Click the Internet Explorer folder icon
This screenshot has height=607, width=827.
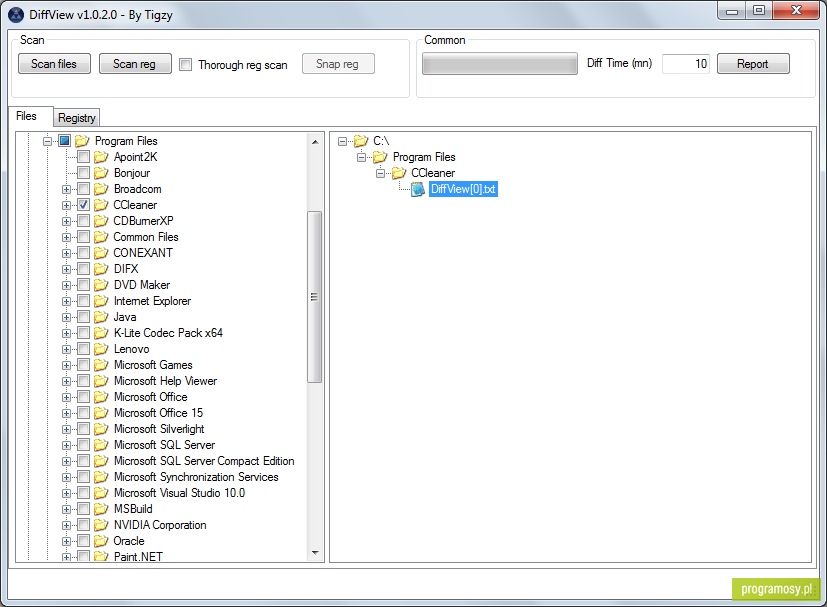pos(101,301)
